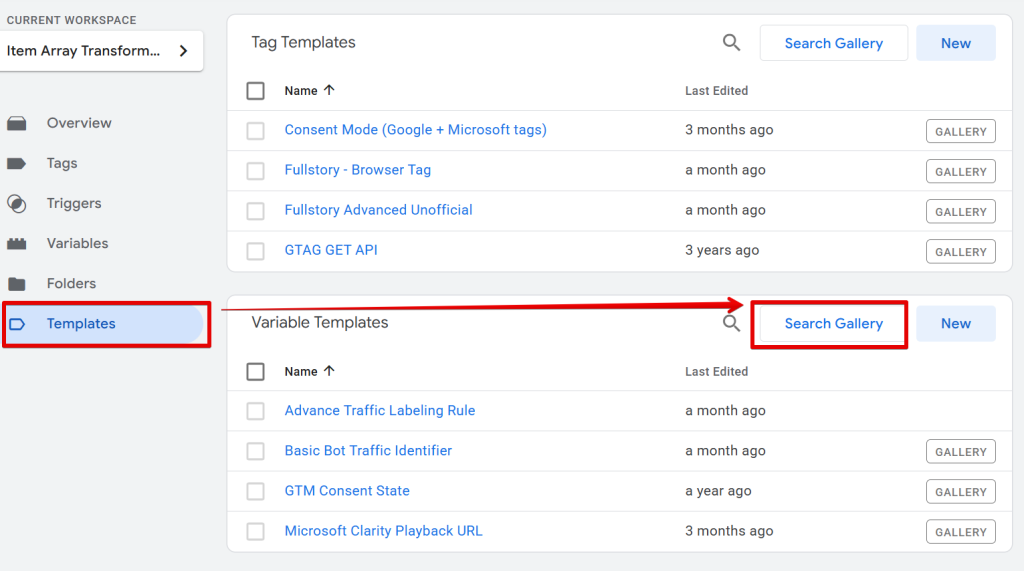1024x571 pixels.
Task: Sort Variable Templates by Name arrow
Action: [329, 371]
